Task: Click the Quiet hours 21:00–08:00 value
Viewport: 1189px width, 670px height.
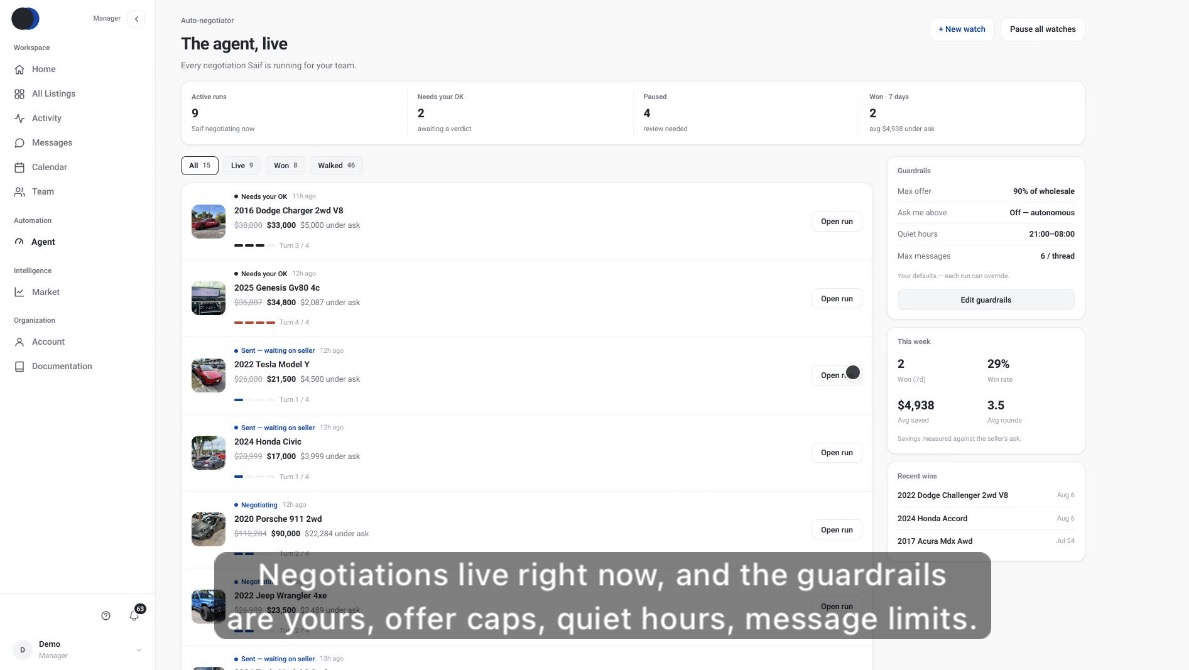Action: [1051, 234]
